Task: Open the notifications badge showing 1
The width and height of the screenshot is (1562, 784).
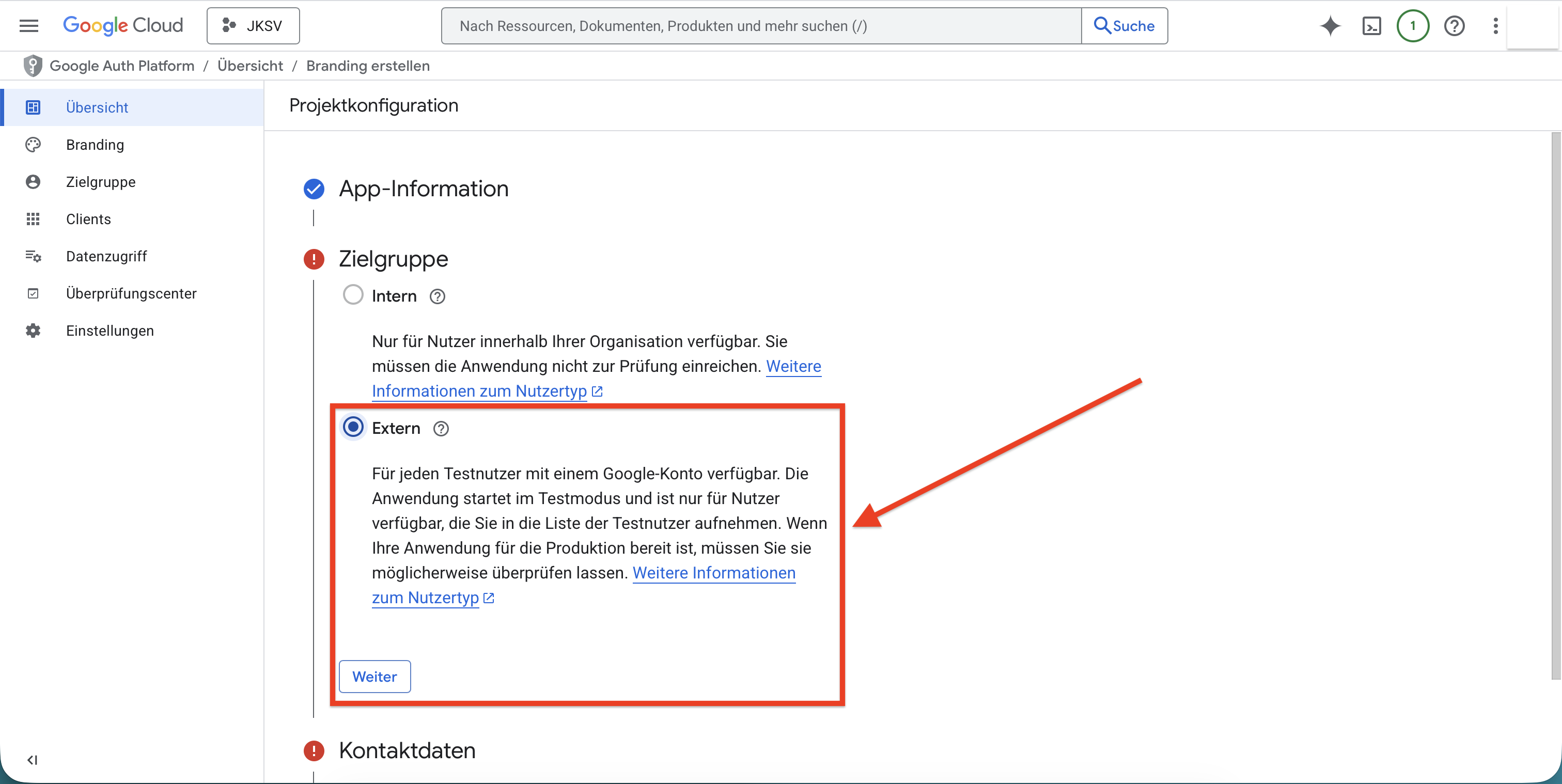Action: click(1412, 25)
